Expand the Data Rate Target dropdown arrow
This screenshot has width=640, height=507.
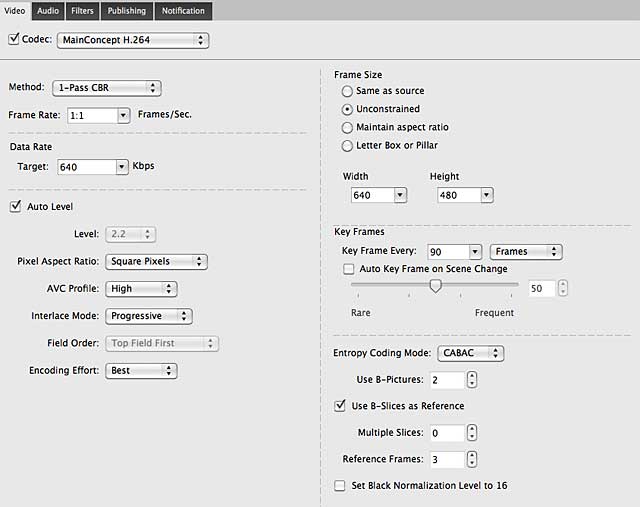point(122,167)
